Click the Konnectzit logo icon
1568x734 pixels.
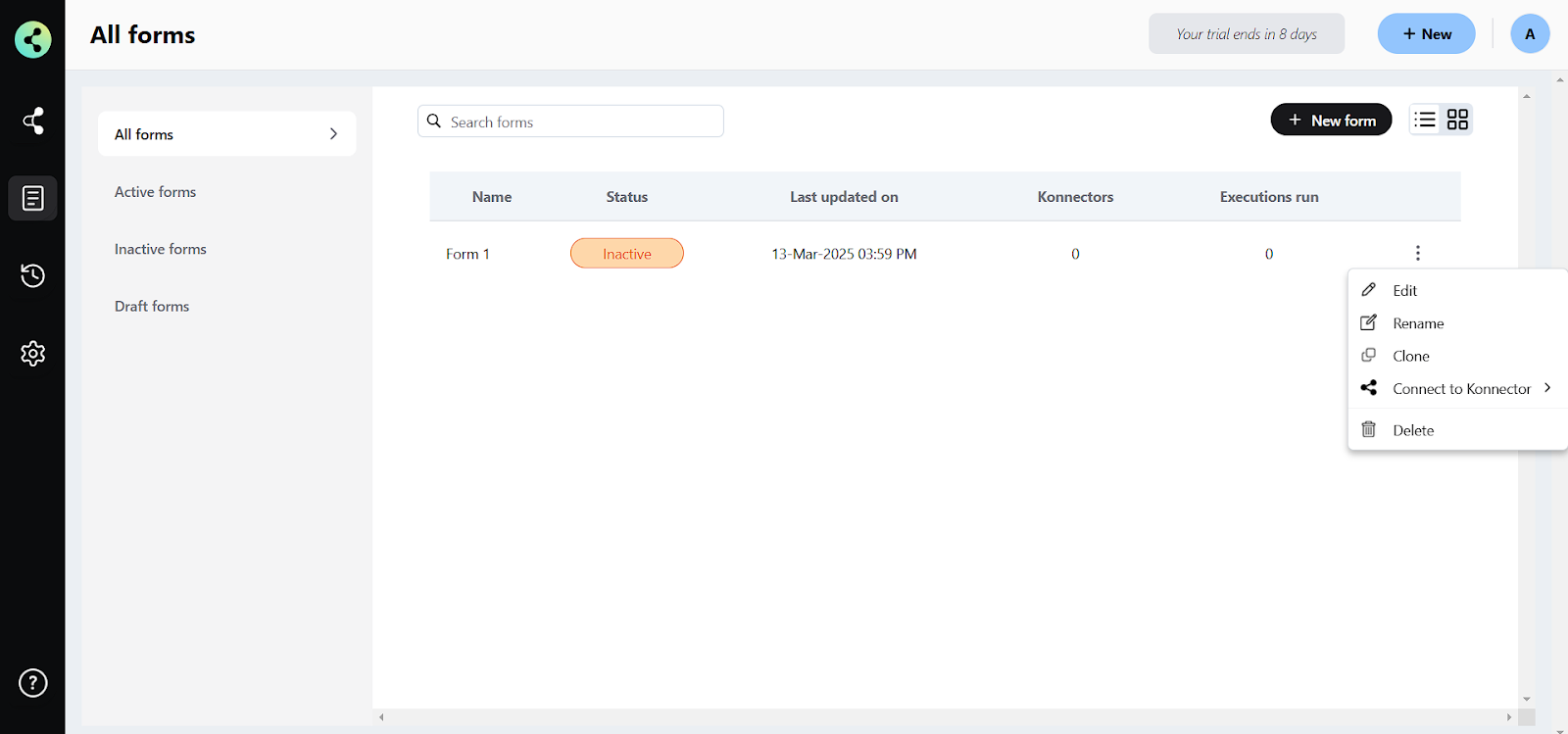click(32, 39)
